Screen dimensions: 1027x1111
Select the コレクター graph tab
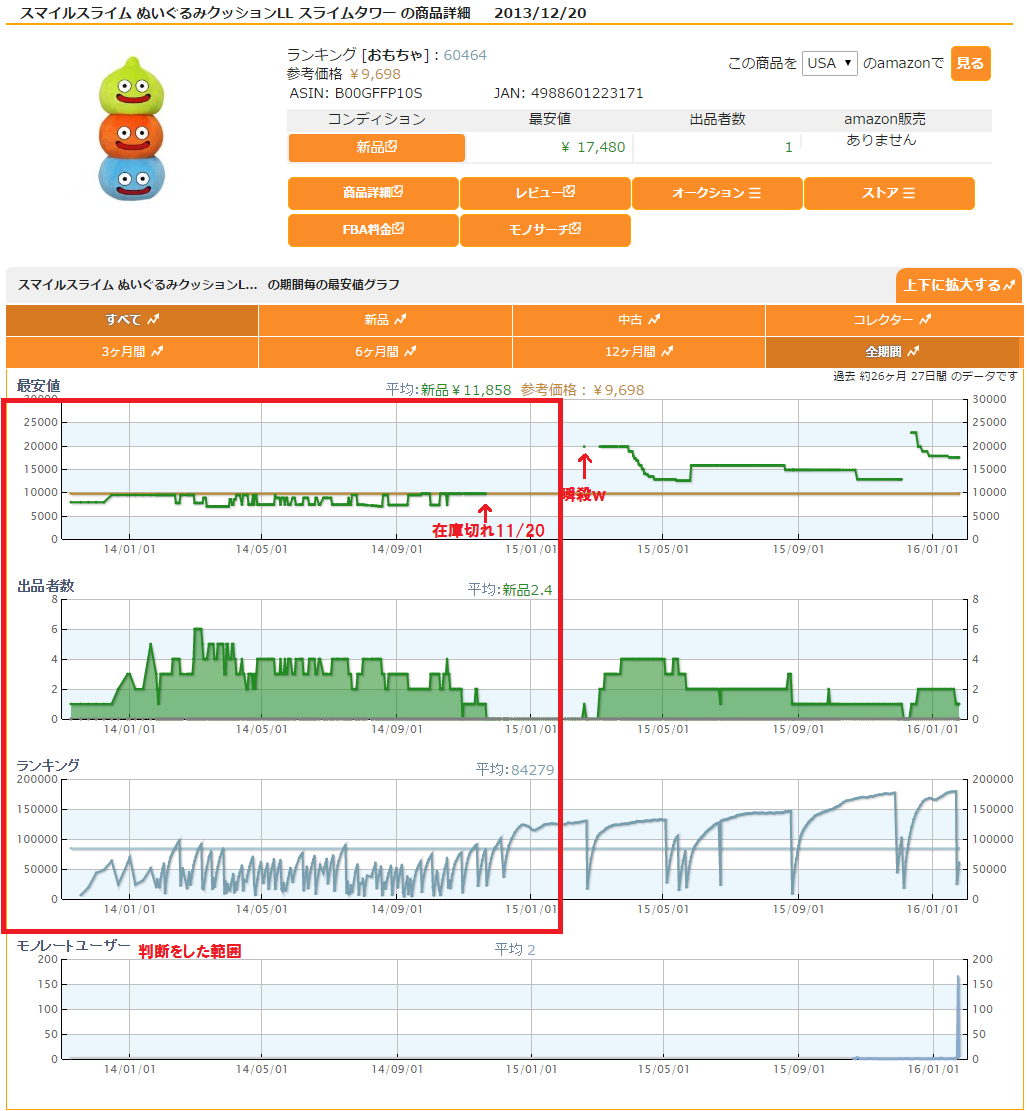pyautogui.click(x=892, y=320)
